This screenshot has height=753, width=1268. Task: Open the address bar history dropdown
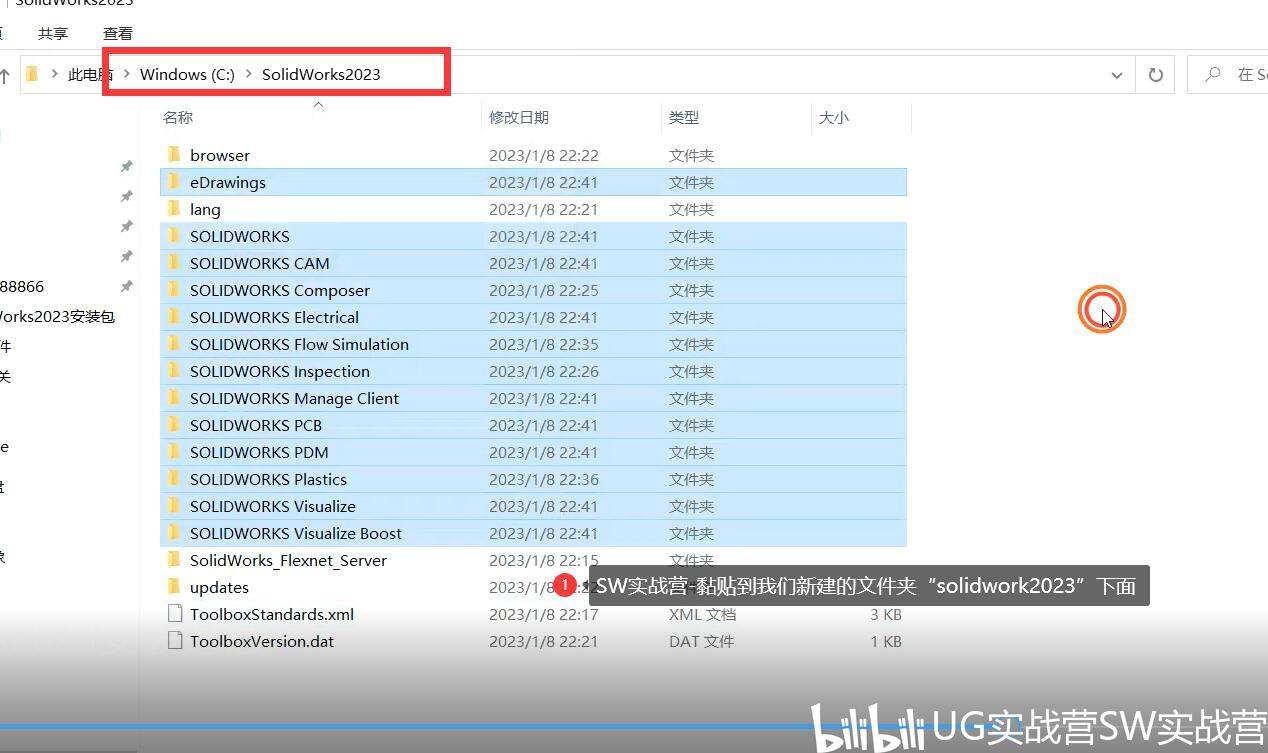[x=1117, y=75]
